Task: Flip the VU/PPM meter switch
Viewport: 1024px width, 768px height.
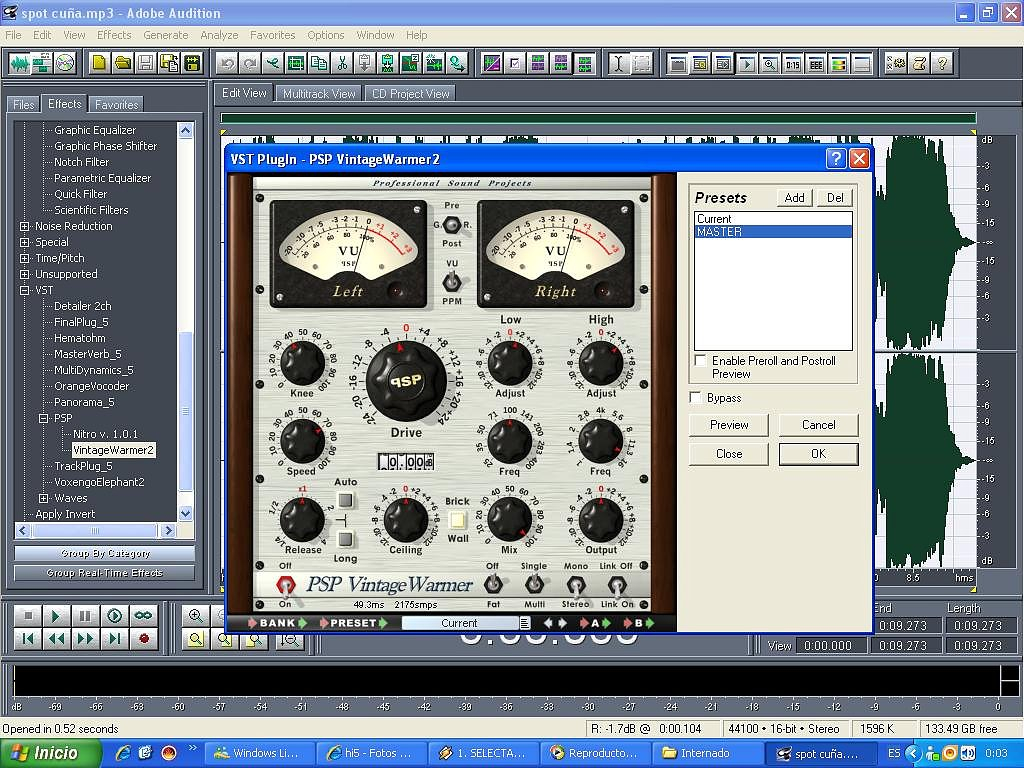Action: click(452, 281)
